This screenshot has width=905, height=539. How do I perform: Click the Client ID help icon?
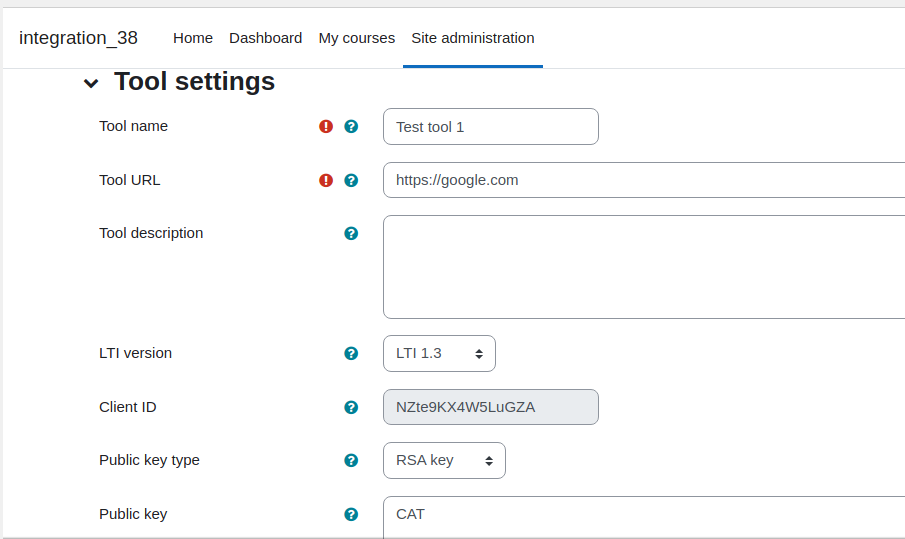[x=351, y=407]
